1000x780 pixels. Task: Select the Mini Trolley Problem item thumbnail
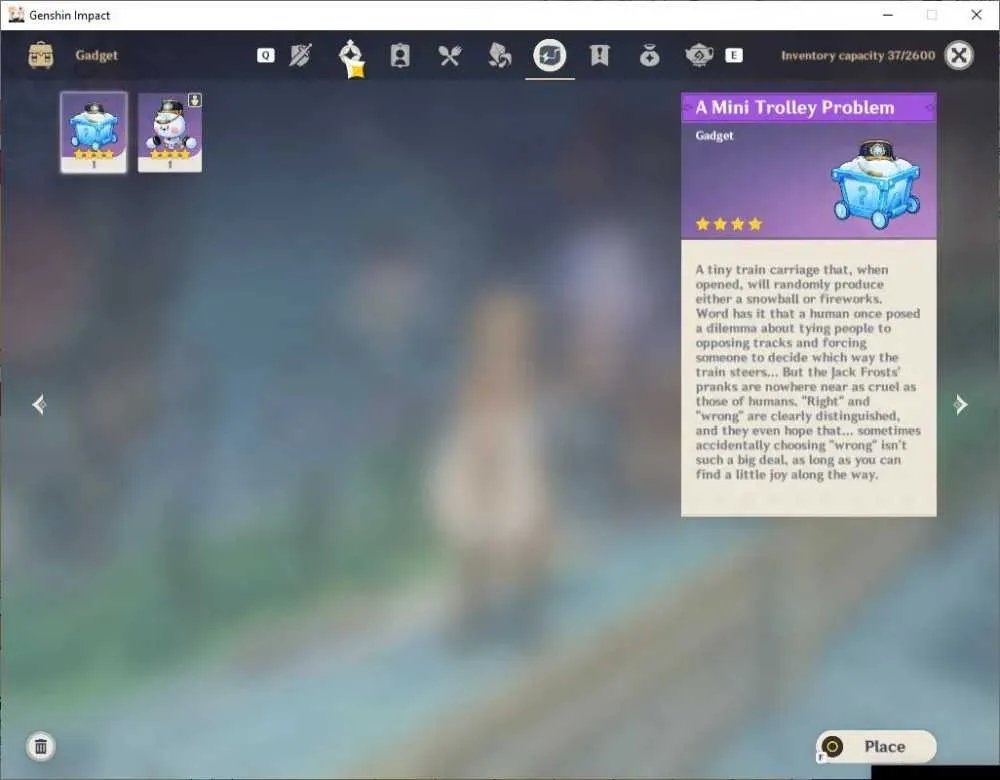point(94,132)
